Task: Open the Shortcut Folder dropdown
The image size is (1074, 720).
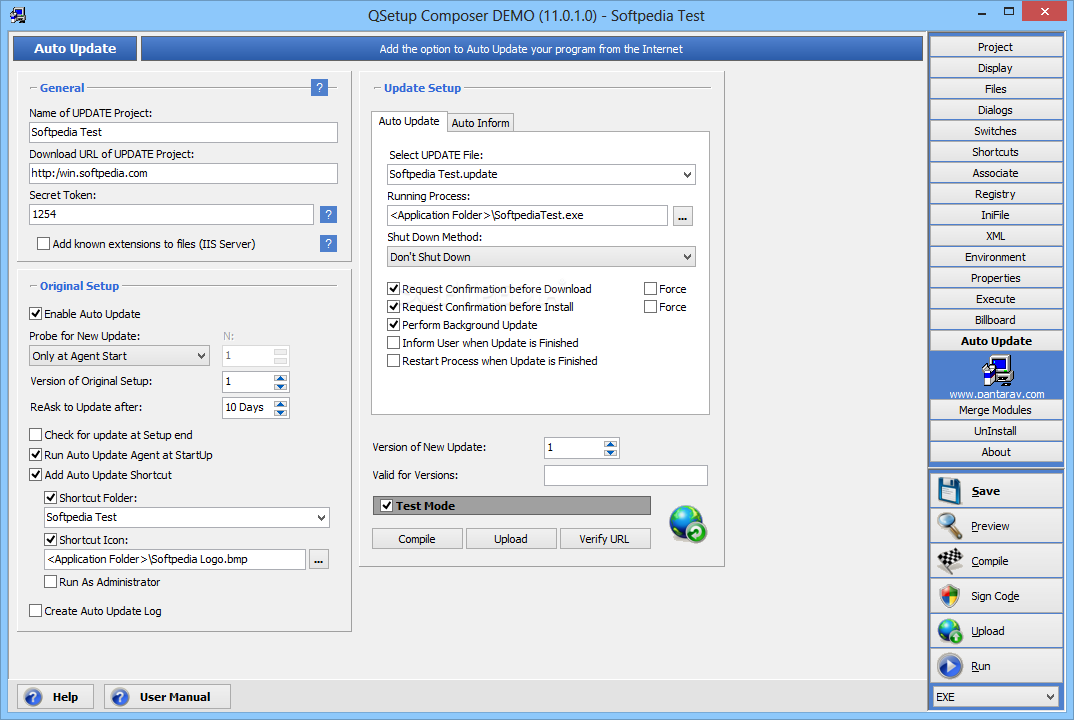Action: (x=321, y=518)
